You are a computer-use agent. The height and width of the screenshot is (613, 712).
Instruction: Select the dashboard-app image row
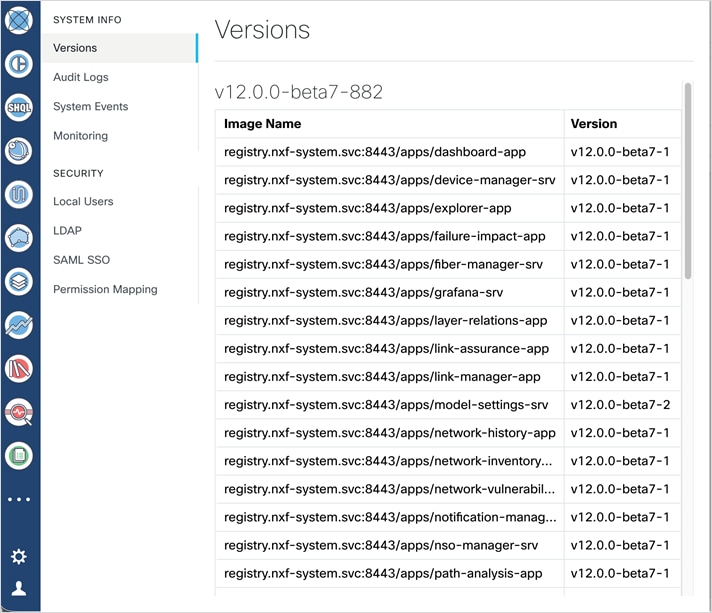click(x=448, y=152)
